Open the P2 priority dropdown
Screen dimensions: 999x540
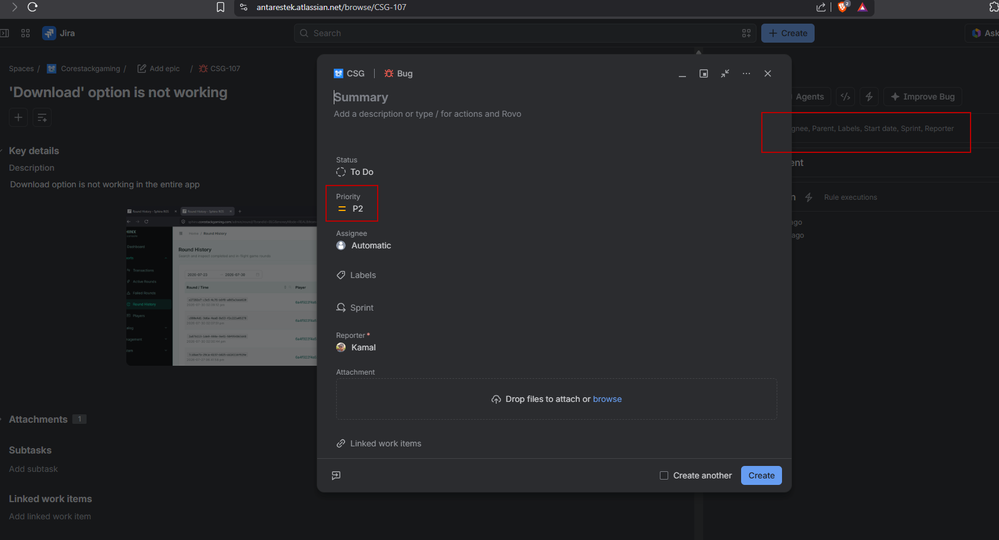[350, 209]
